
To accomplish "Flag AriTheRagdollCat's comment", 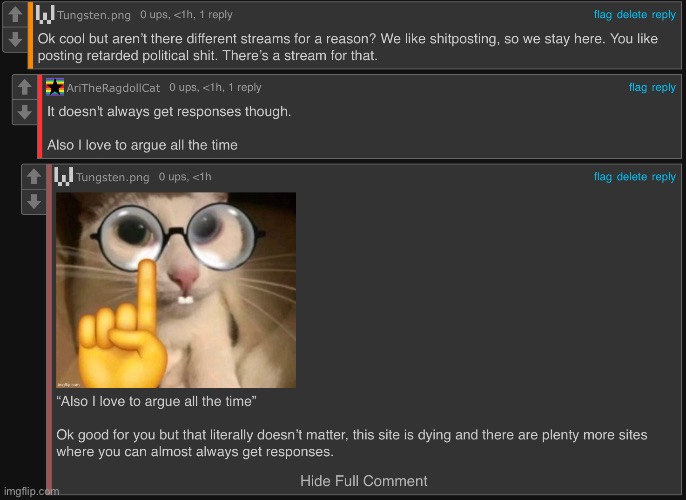I will pos(637,87).
